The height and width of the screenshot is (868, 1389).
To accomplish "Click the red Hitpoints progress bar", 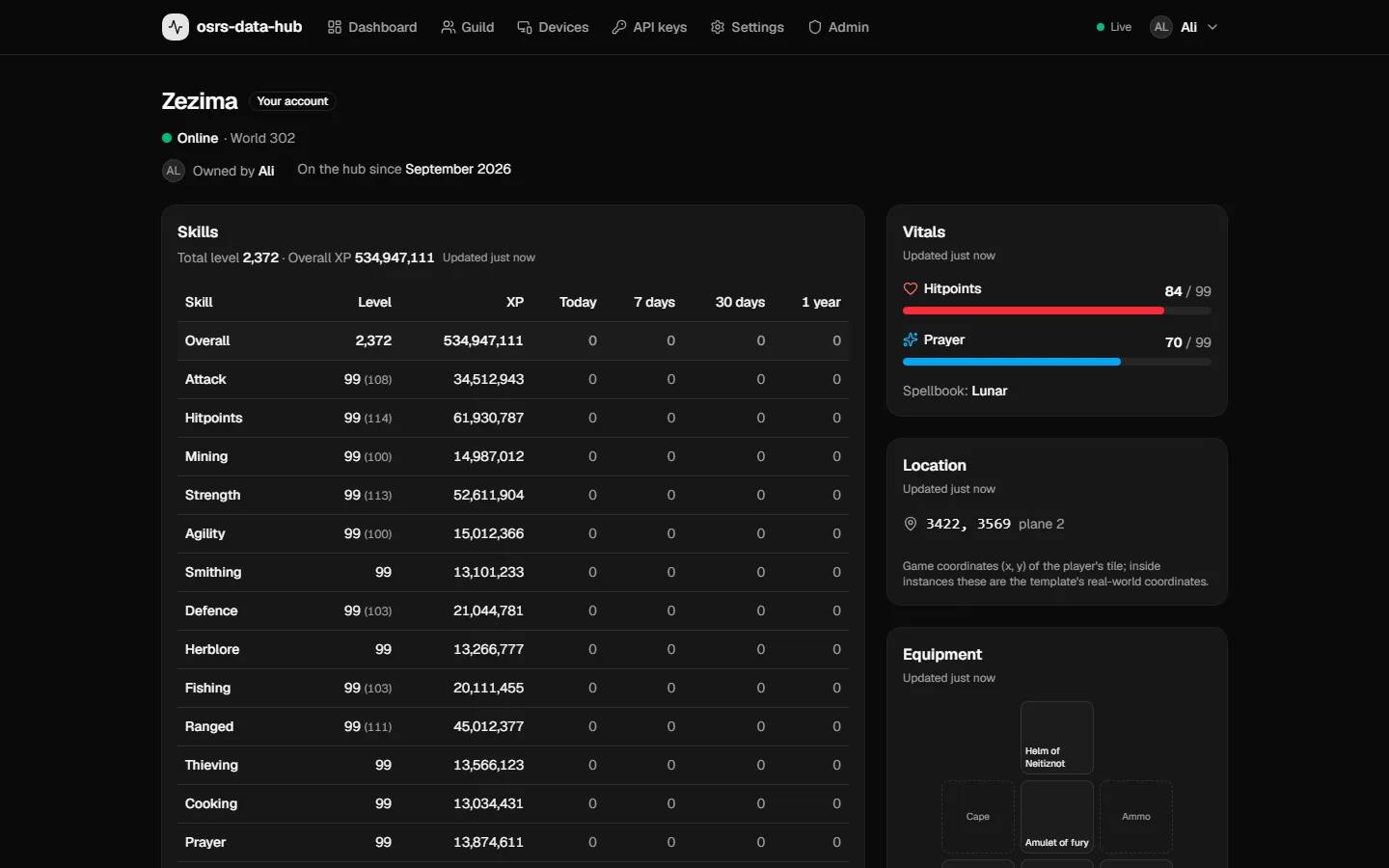I will [x=1057, y=311].
